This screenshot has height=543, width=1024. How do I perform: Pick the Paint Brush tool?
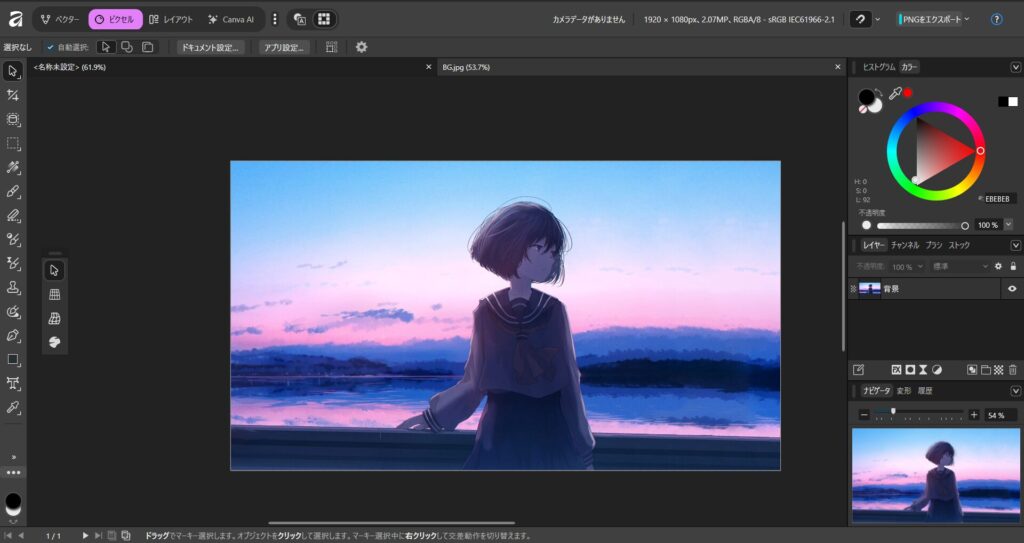point(13,191)
